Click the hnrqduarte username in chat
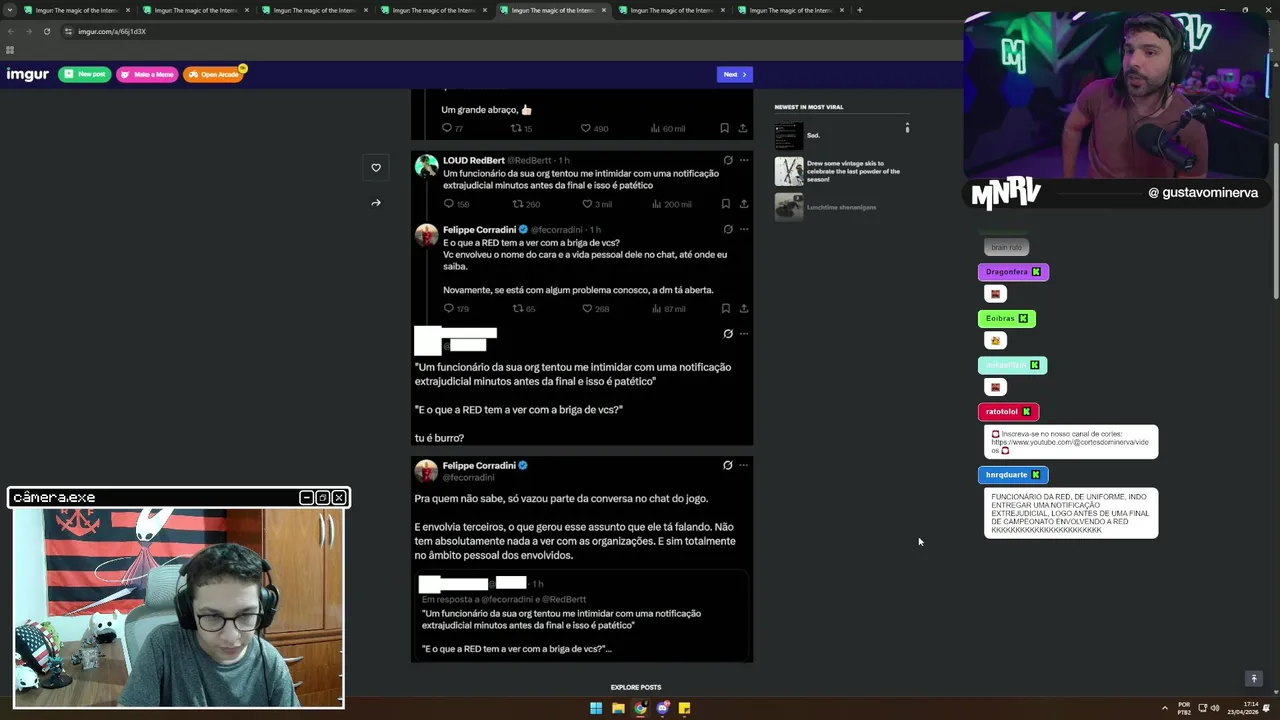 coord(1006,475)
